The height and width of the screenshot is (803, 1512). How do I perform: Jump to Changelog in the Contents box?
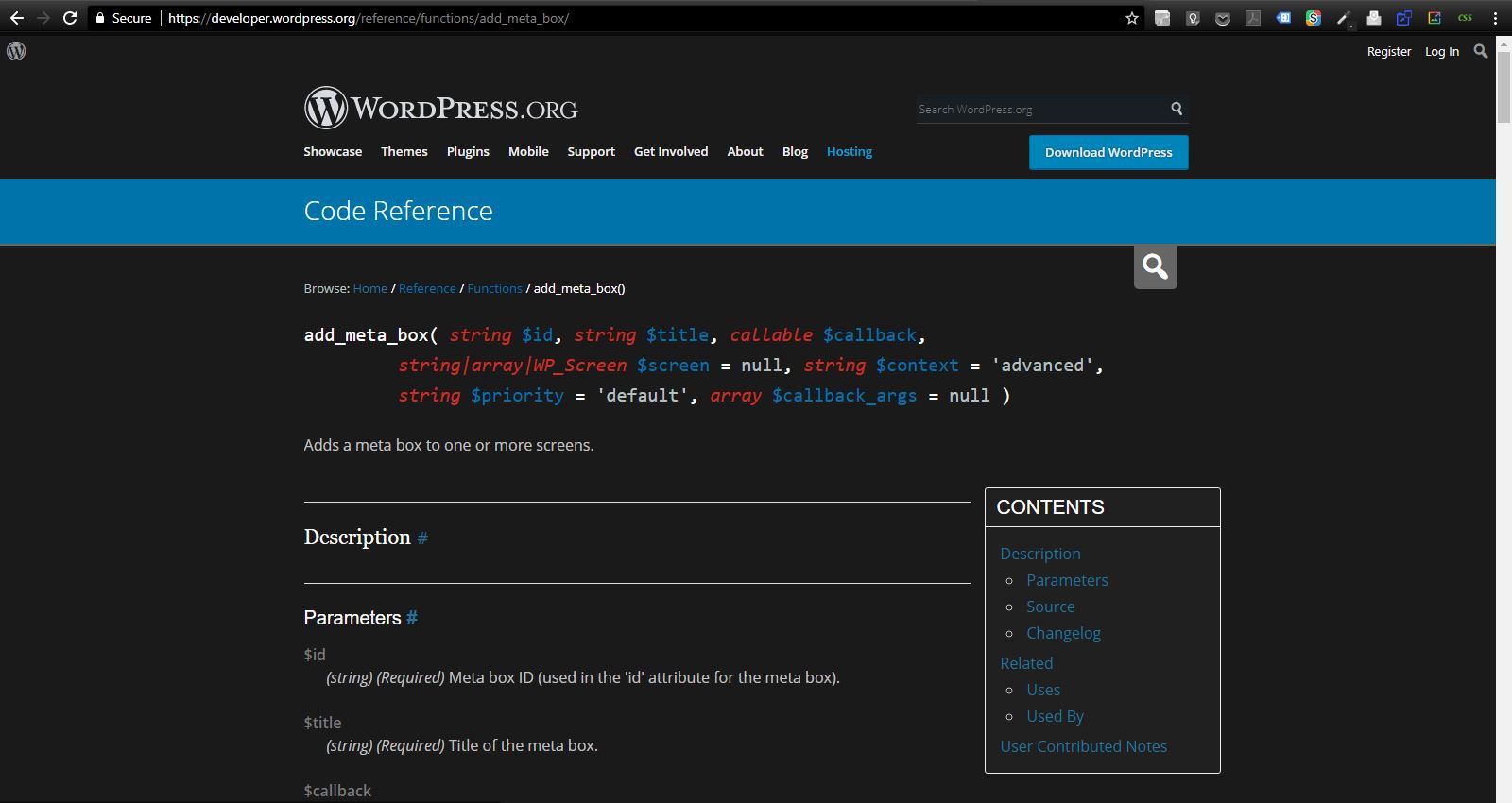click(x=1063, y=633)
